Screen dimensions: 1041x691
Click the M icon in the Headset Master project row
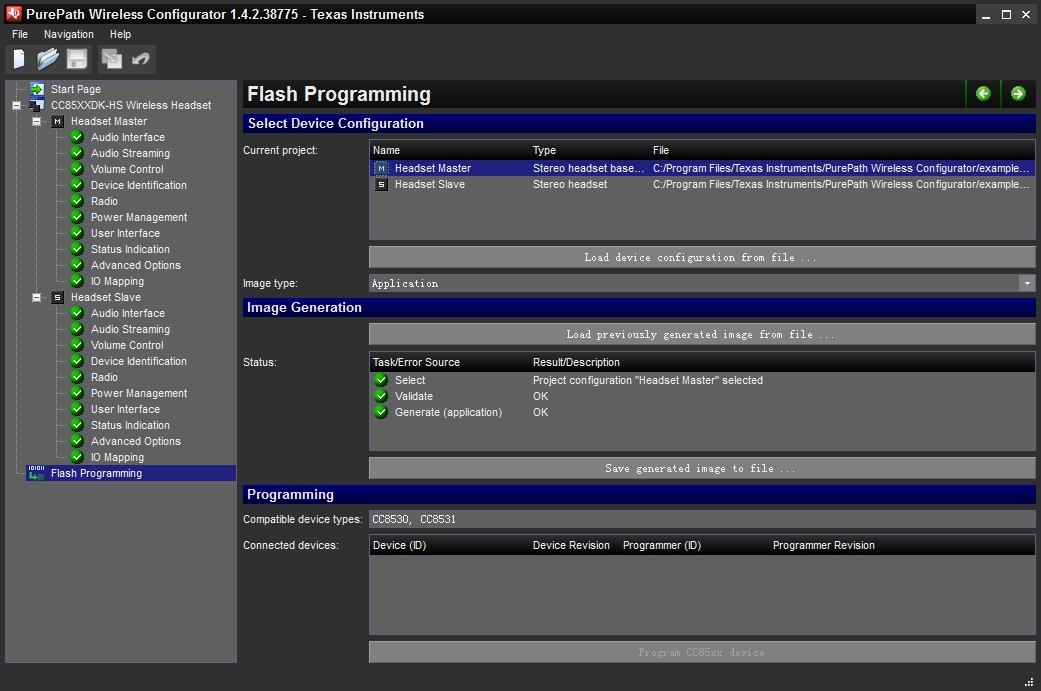(x=381, y=169)
